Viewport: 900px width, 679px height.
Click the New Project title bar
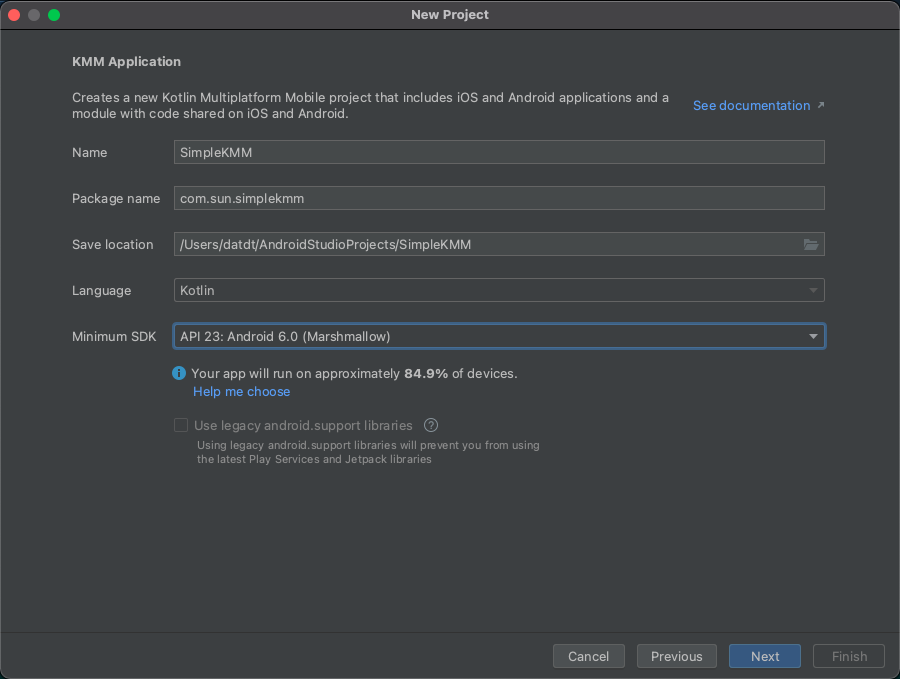[x=450, y=15]
